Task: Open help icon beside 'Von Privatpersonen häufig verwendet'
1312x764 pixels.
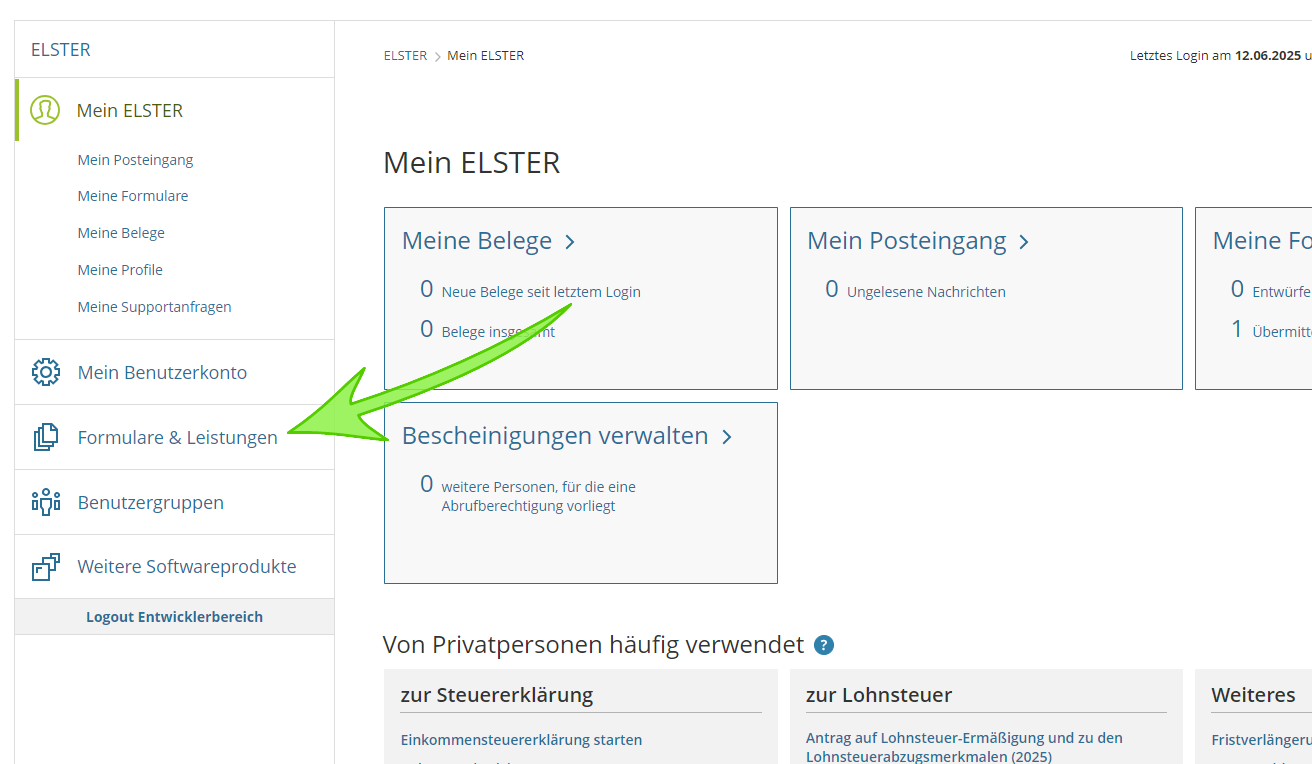Action: (824, 645)
